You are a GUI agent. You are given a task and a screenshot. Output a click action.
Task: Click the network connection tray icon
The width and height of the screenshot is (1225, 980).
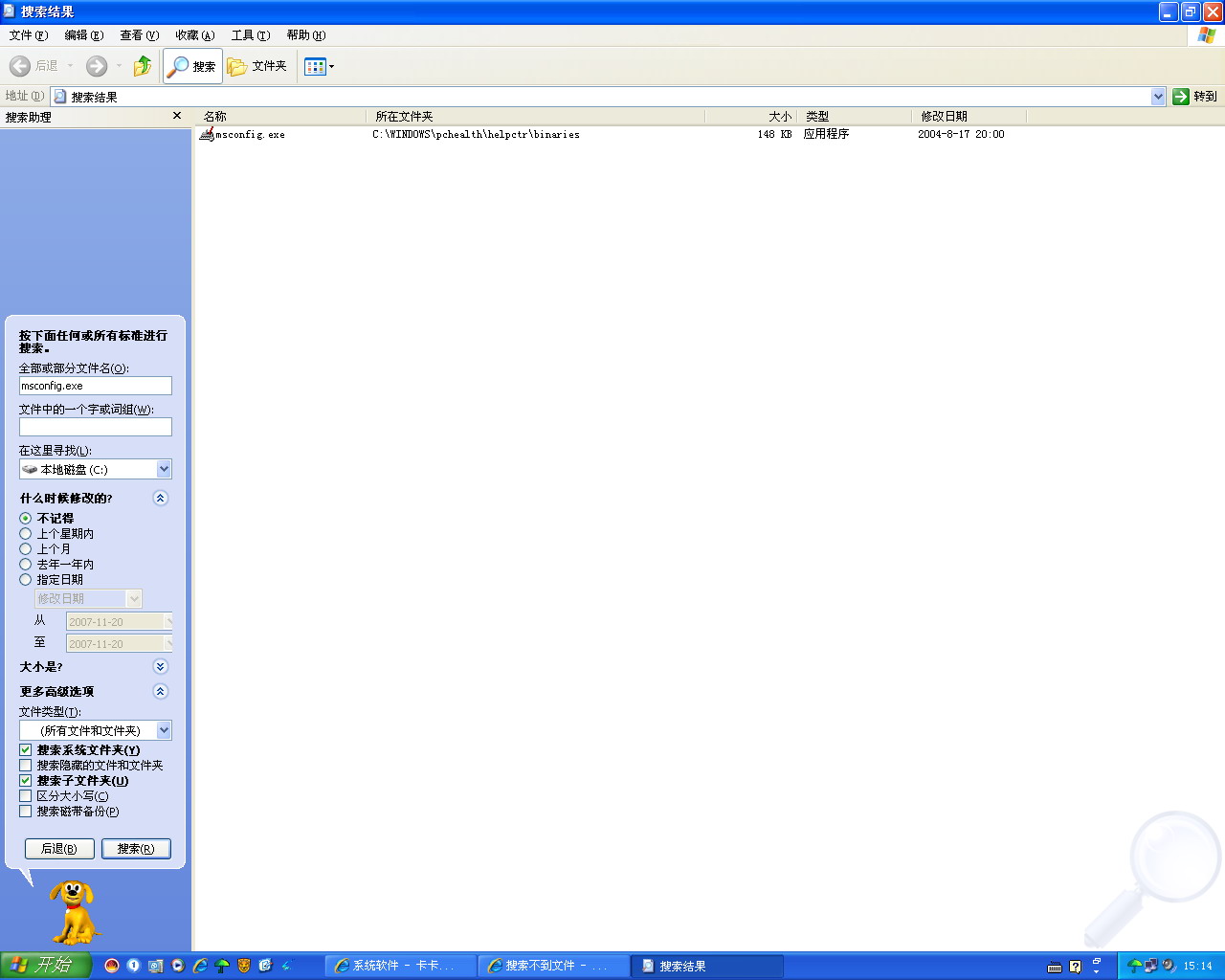(x=1151, y=967)
